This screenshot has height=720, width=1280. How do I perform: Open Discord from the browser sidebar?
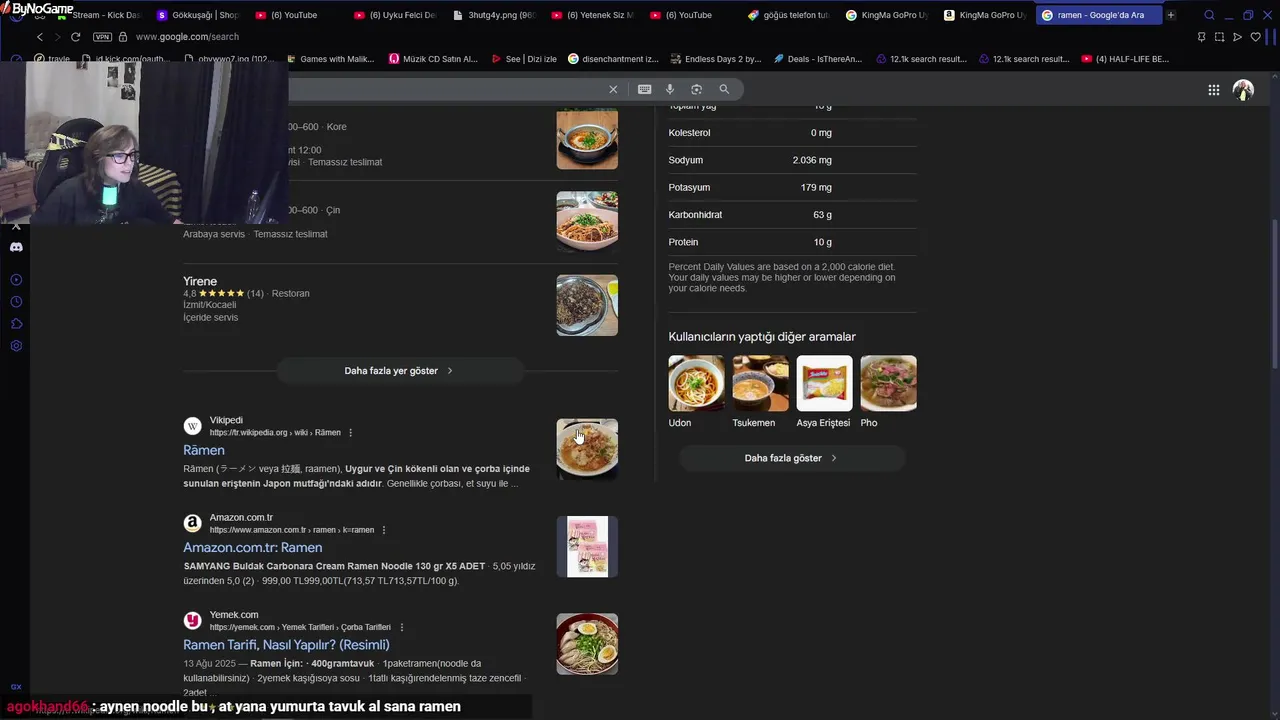pos(16,247)
